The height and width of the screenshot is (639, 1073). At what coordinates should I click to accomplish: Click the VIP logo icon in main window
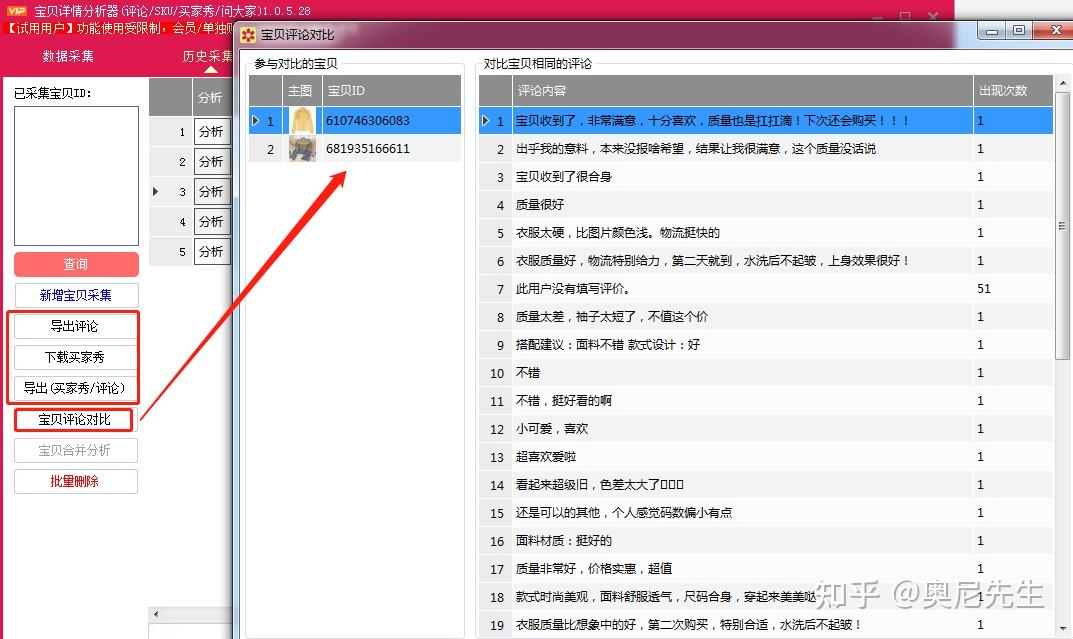[16, 11]
